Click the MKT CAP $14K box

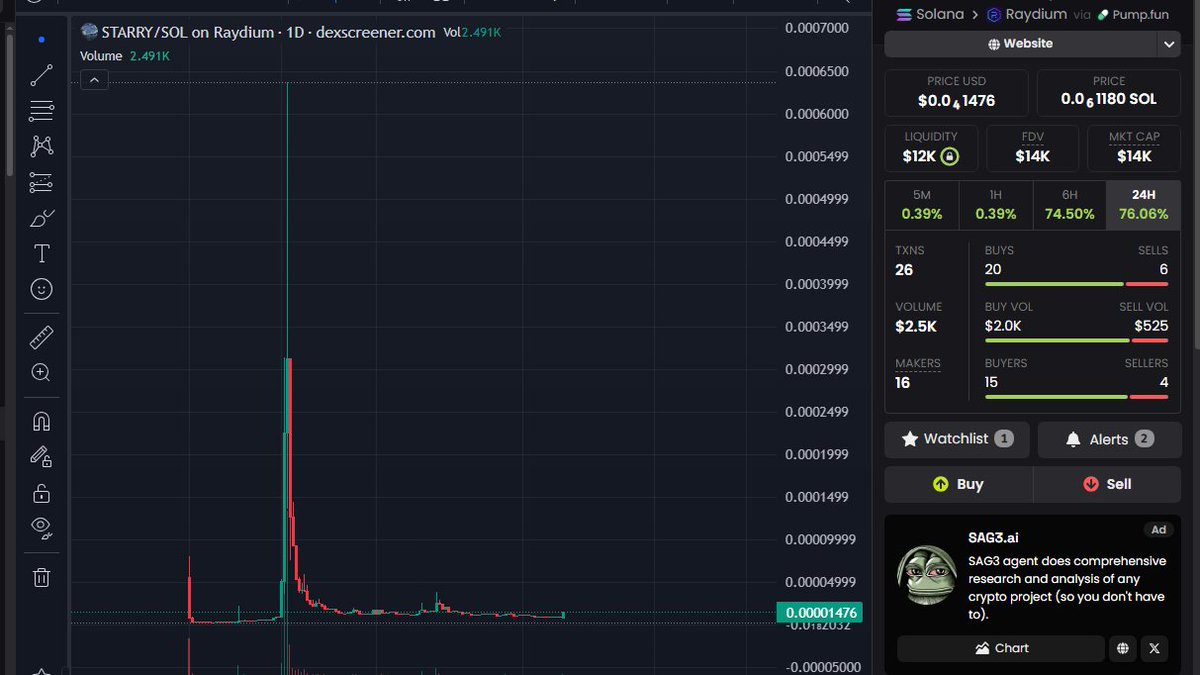click(x=1134, y=147)
